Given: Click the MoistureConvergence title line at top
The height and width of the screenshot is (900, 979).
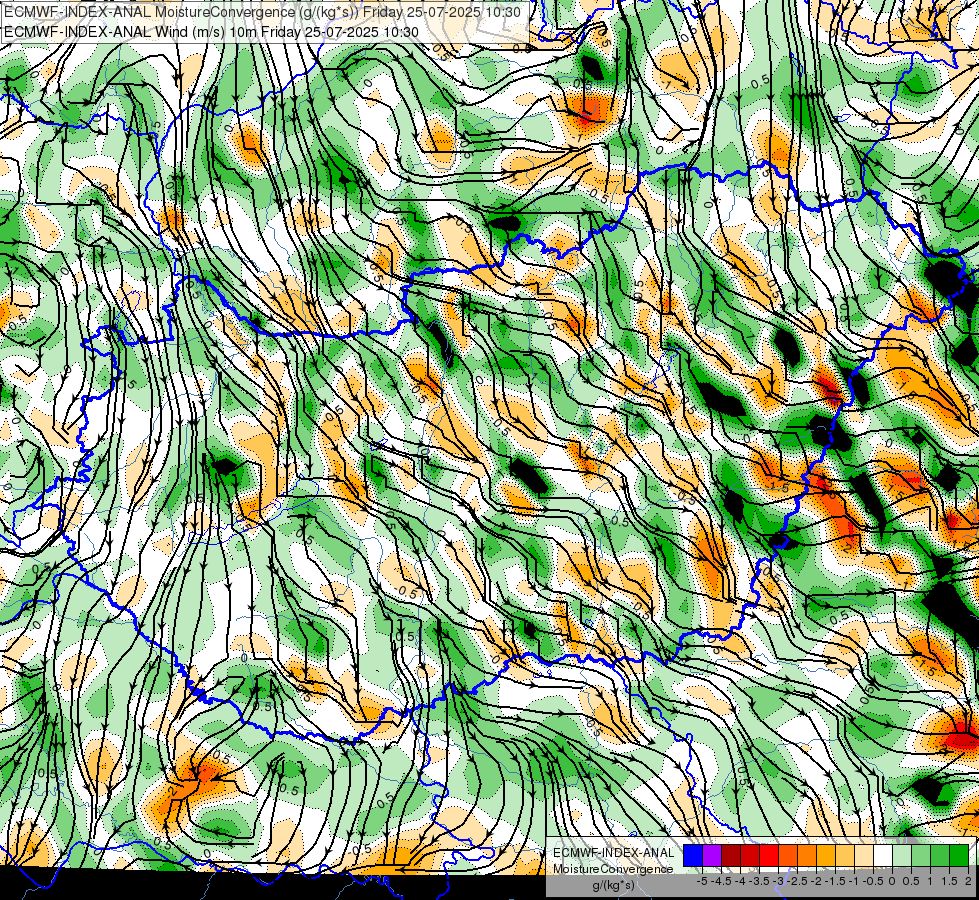Looking at the screenshot, I should [262, 12].
